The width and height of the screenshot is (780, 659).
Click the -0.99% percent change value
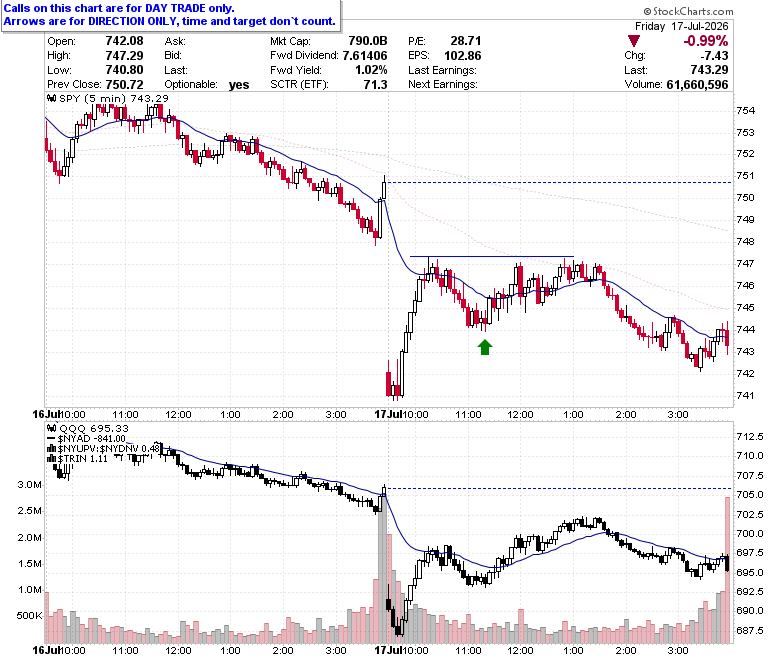point(705,41)
